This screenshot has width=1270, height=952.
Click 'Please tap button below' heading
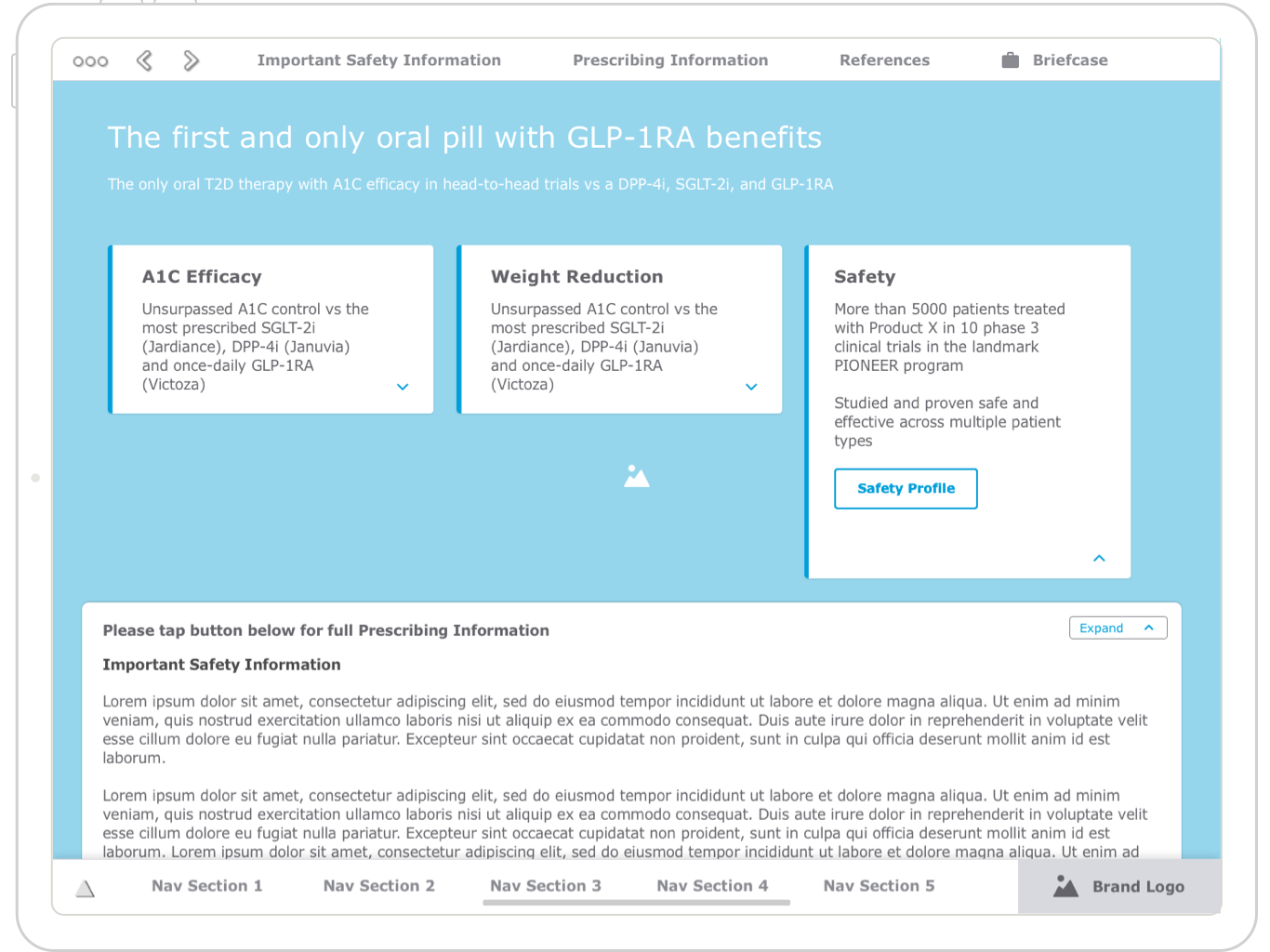(x=325, y=630)
